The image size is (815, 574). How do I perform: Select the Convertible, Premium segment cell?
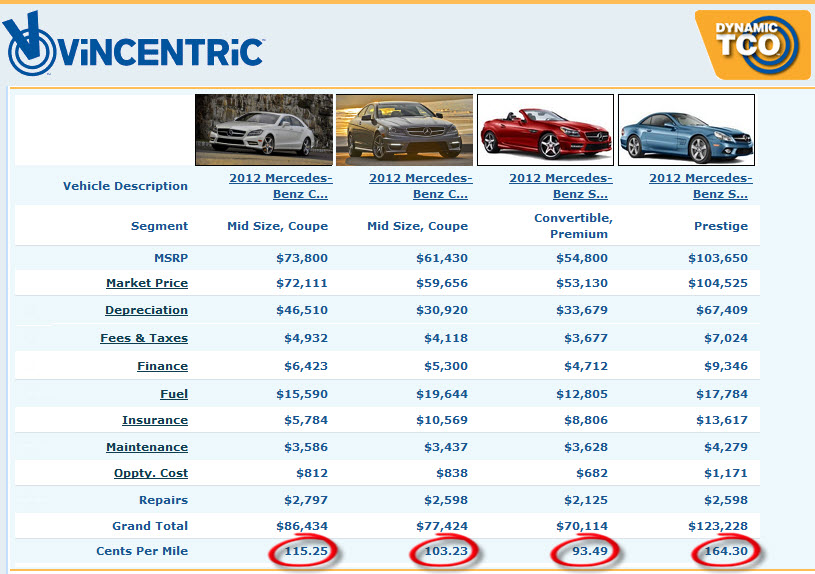tap(573, 226)
